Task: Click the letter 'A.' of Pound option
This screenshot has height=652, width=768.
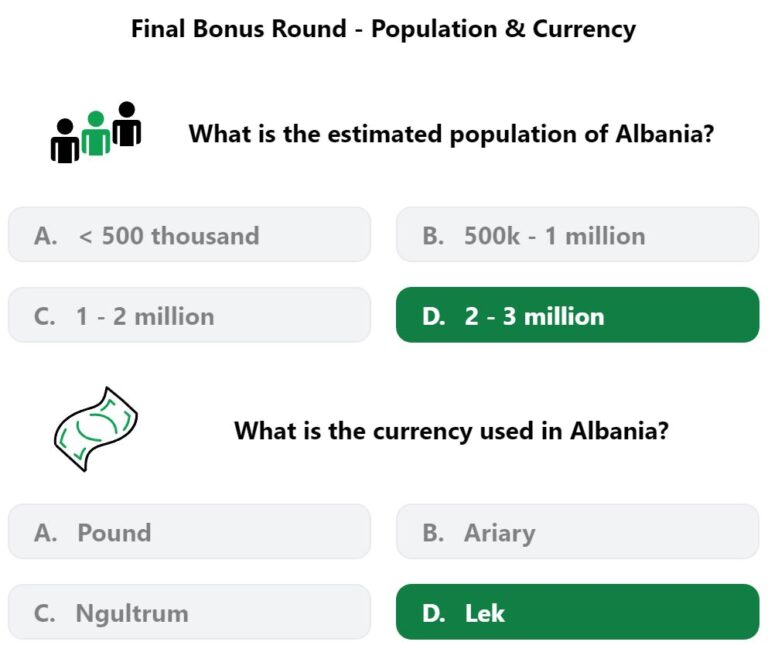Action: coord(46,532)
